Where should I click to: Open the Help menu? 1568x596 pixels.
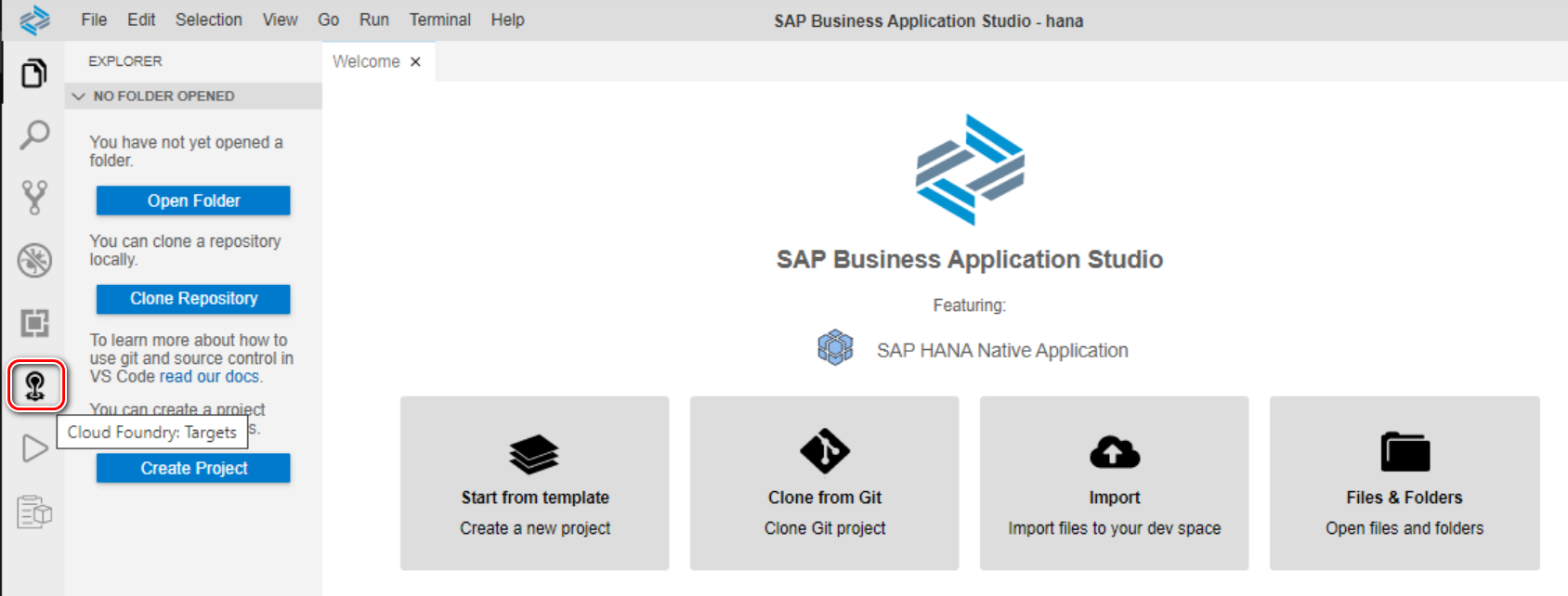click(507, 19)
